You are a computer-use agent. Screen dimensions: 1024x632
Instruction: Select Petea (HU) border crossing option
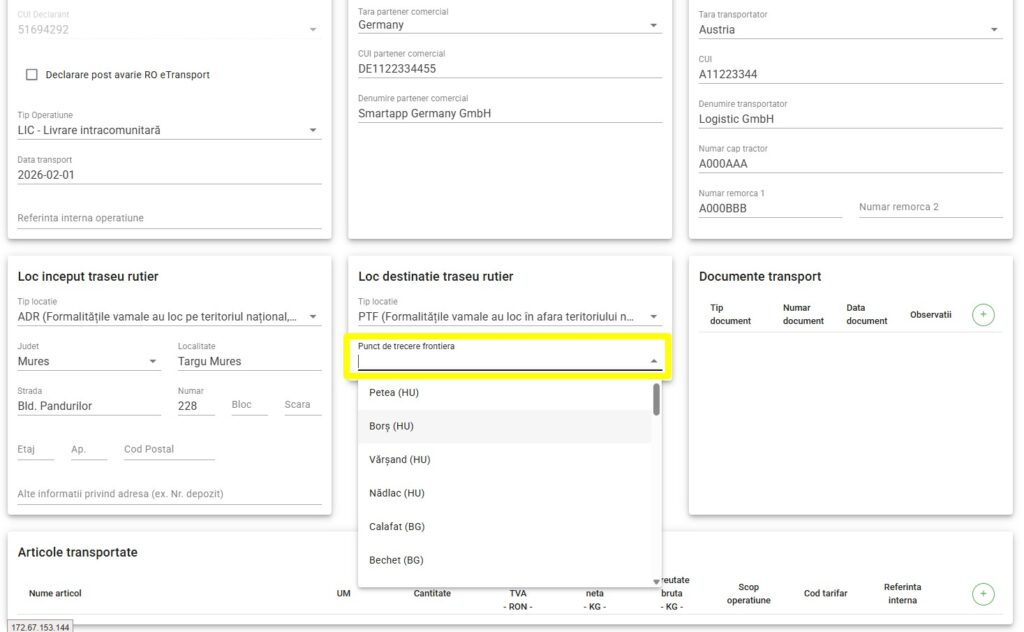point(394,393)
